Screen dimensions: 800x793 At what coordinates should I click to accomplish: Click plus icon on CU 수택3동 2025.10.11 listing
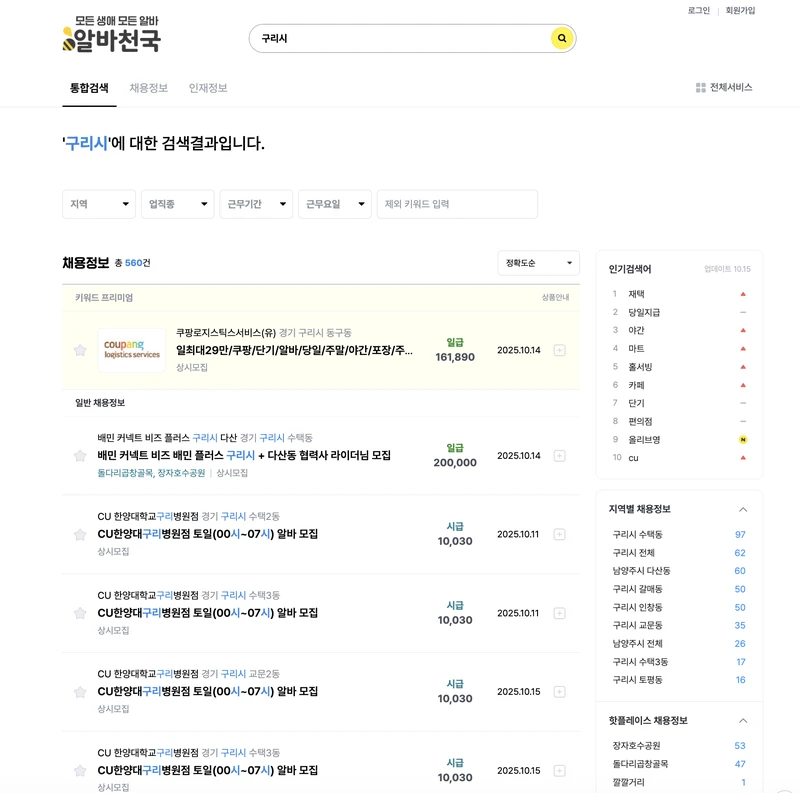(560, 613)
